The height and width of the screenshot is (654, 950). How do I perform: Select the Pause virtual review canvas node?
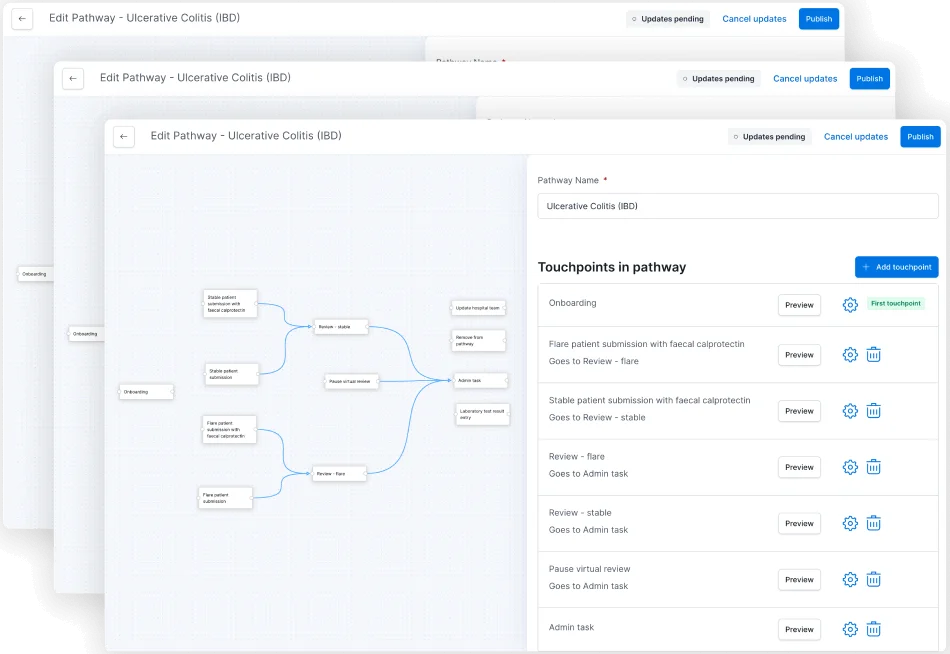351,381
